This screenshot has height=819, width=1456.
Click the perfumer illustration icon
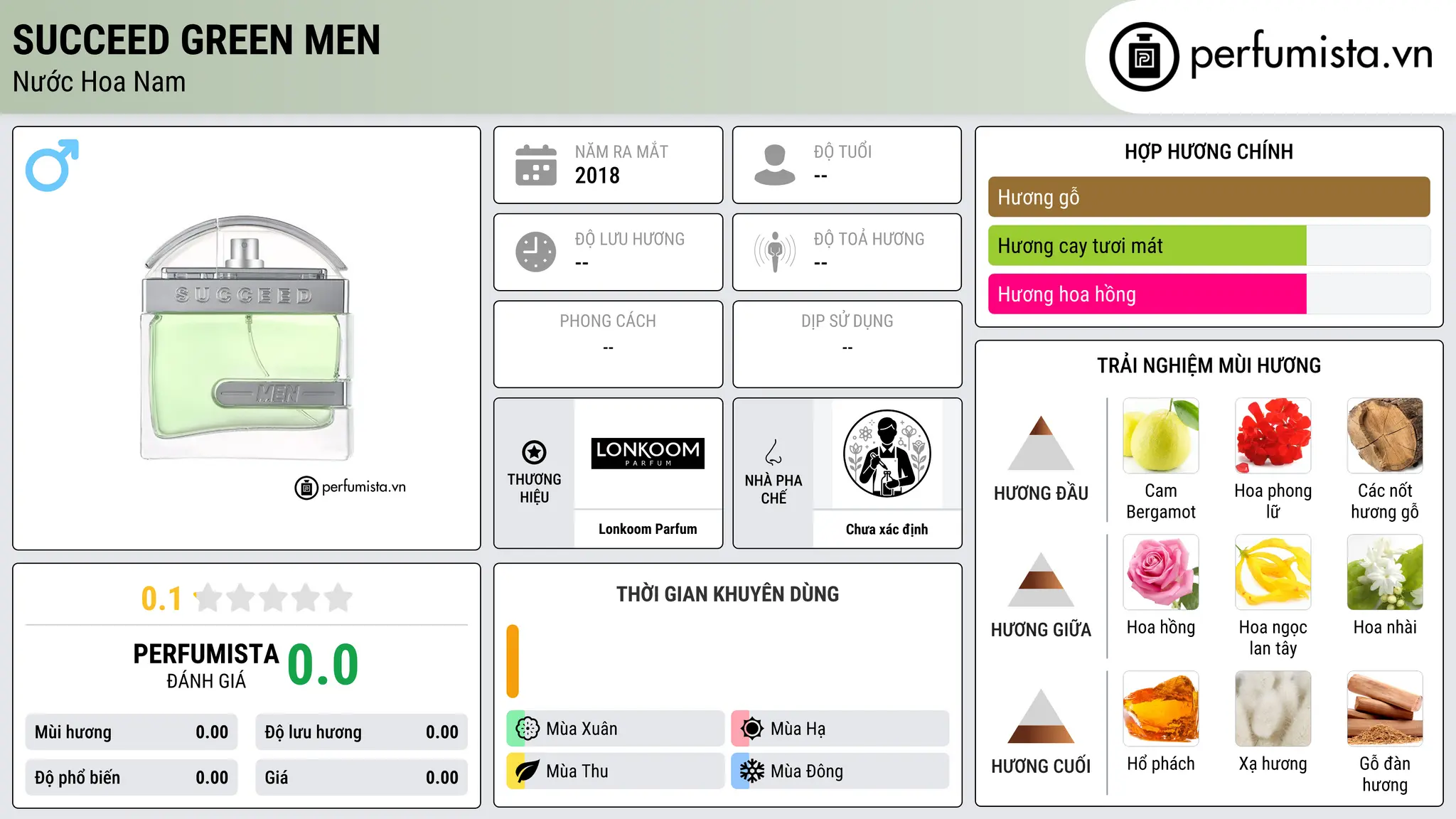pyautogui.click(x=887, y=454)
